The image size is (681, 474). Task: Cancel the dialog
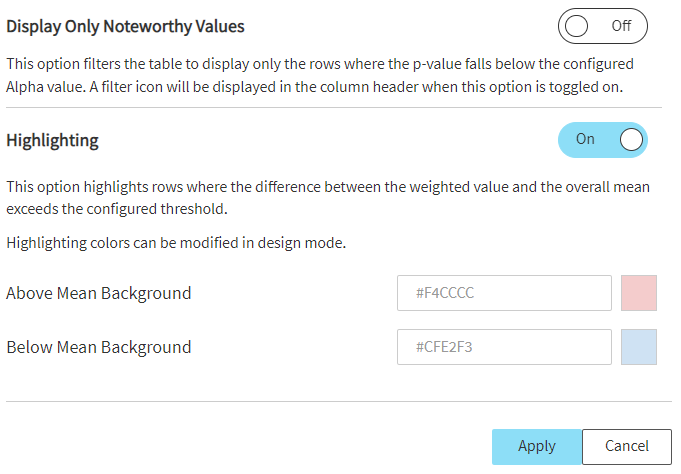pos(626,446)
